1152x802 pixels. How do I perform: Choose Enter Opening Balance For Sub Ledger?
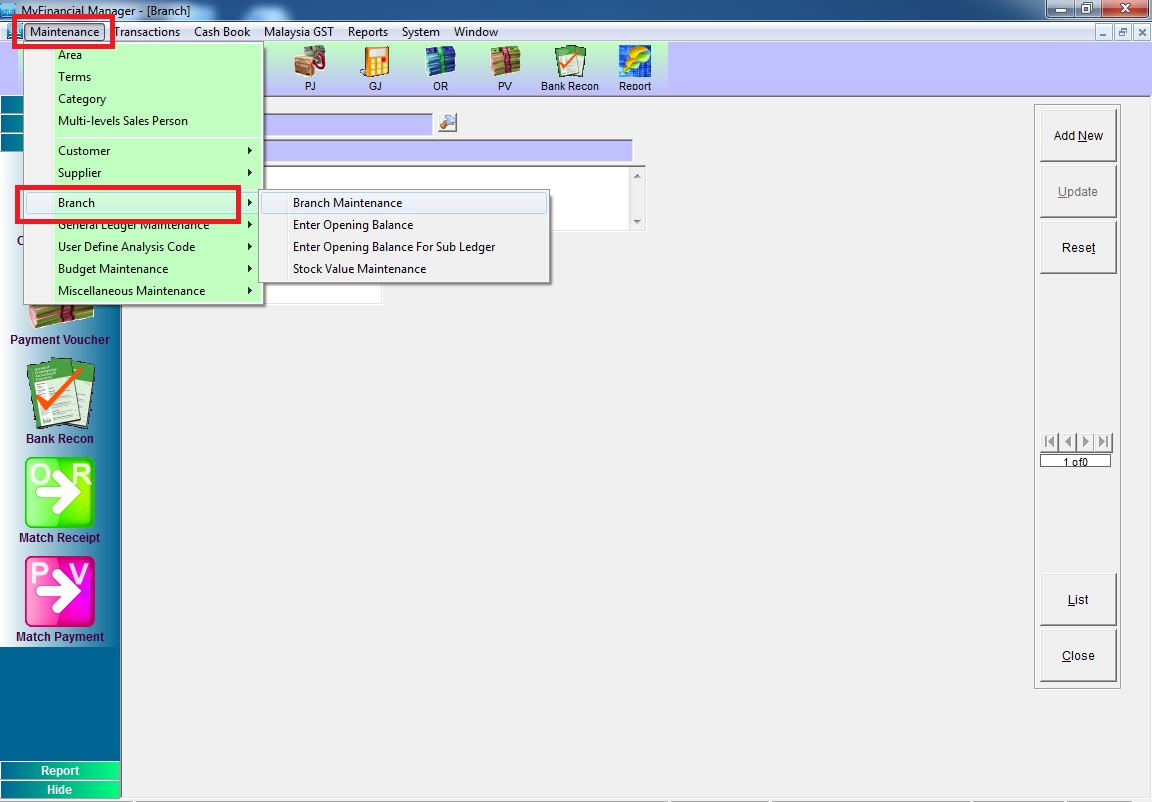point(394,247)
